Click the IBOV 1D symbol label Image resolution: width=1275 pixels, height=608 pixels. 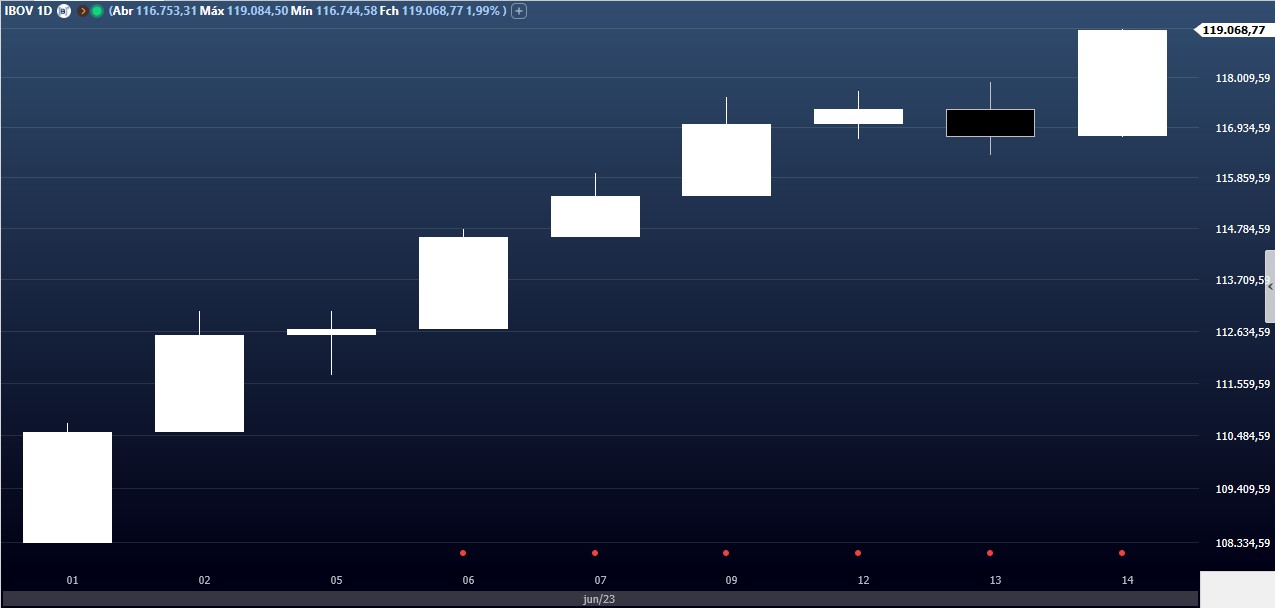29,11
